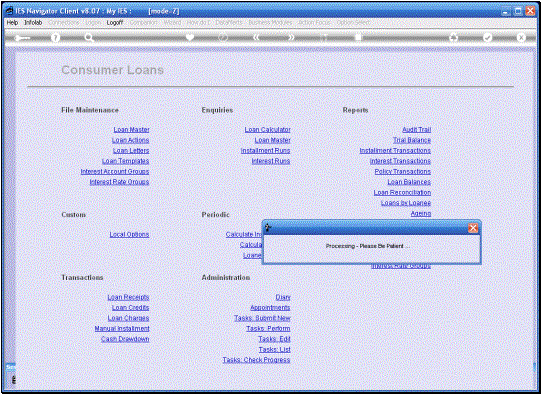
Task: Open Installment Runs enquiry link
Action: (266, 151)
